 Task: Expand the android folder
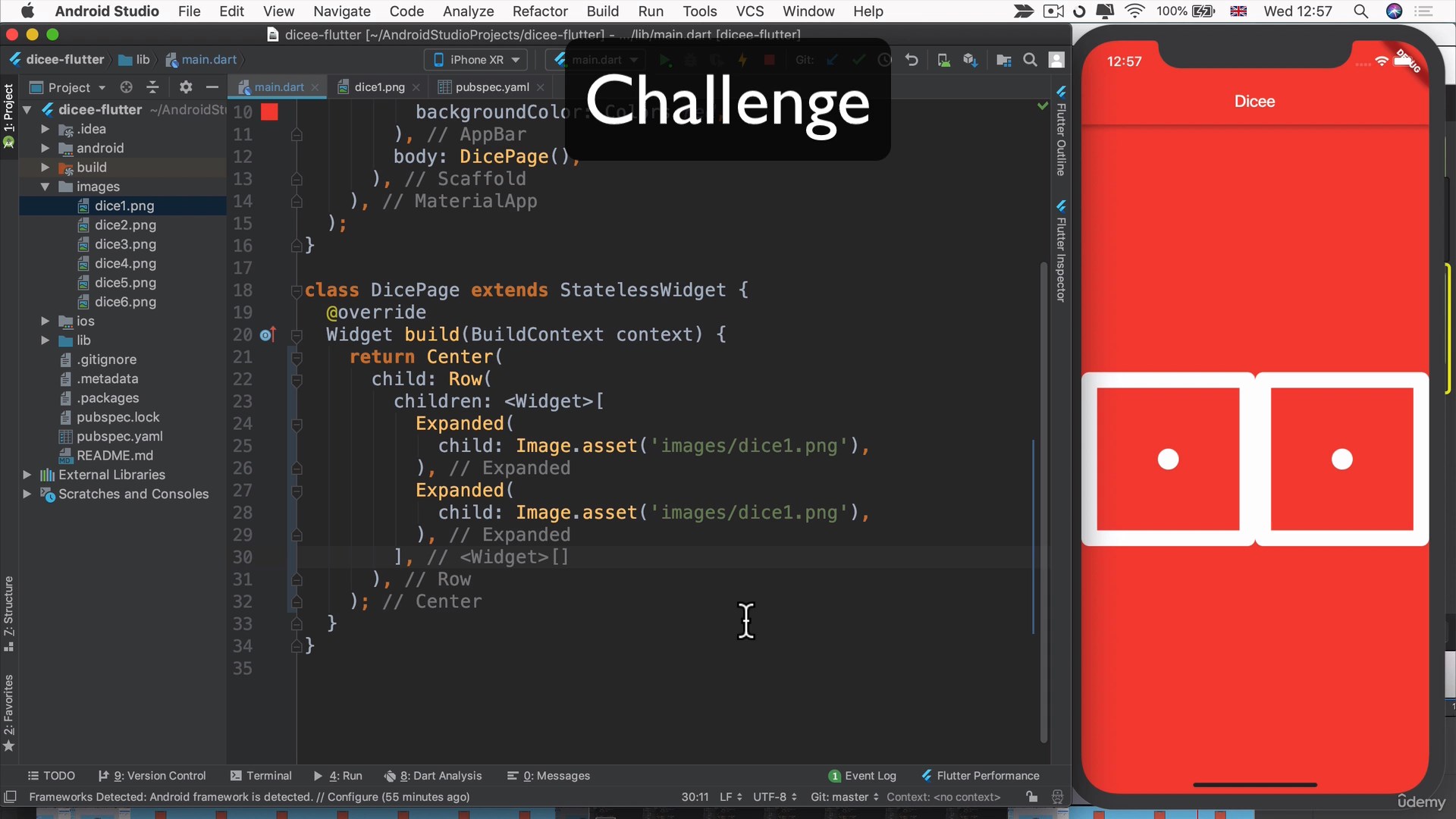point(45,148)
